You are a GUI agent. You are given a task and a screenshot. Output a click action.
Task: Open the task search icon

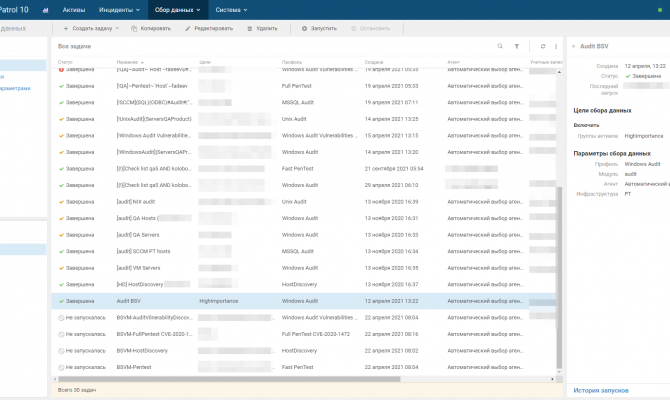[500, 46]
